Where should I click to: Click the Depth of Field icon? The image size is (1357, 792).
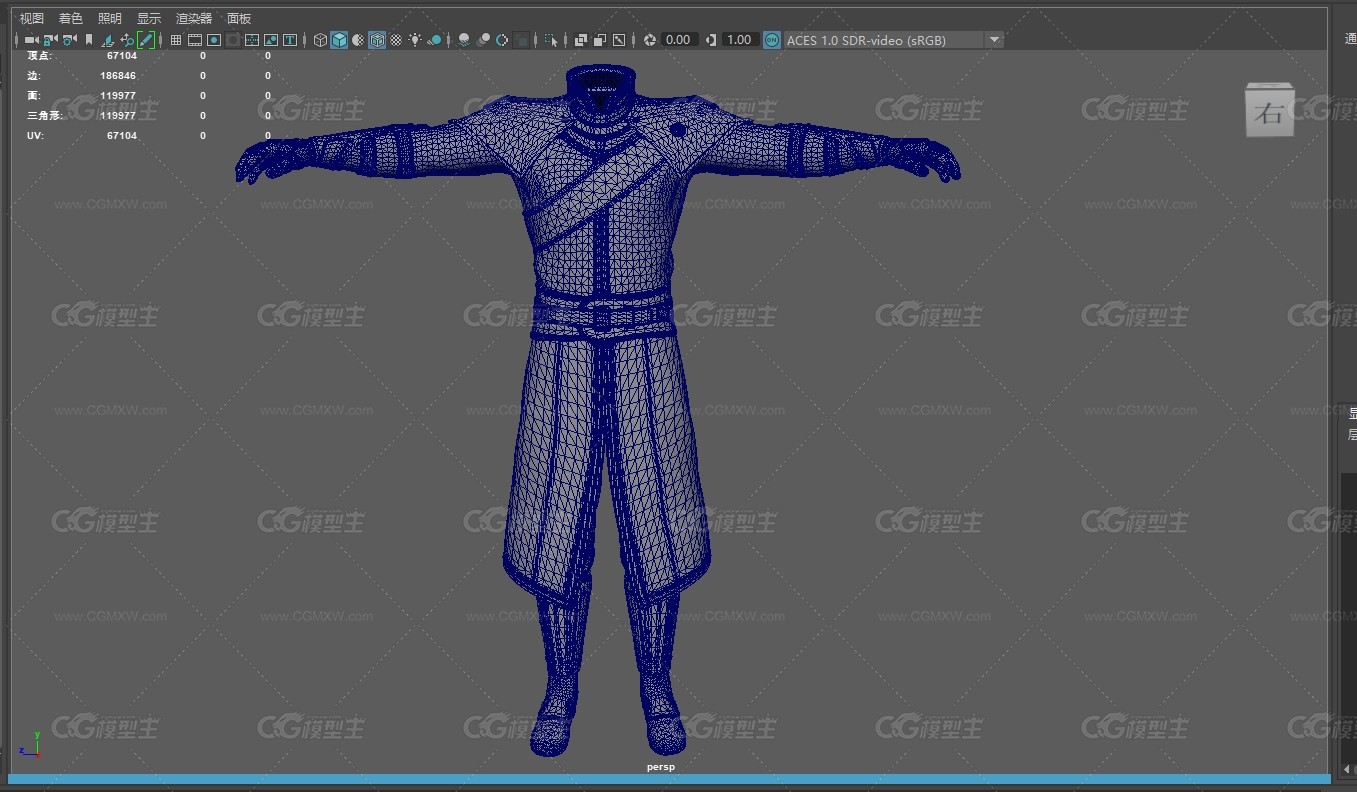coord(521,40)
